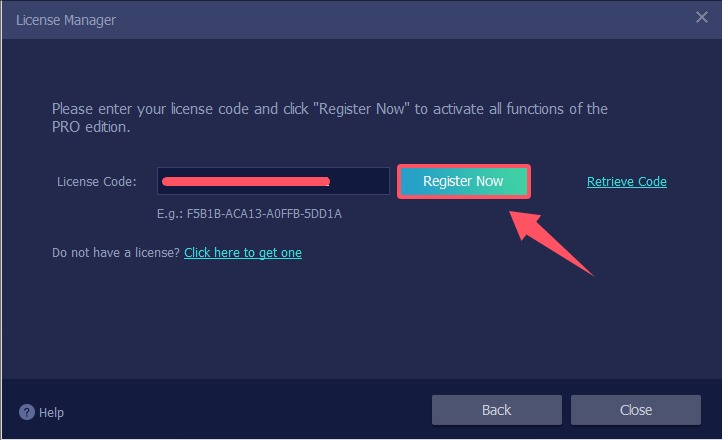
Task: Click the 'Do not have a license?' text
Action: pyautogui.click(x=116, y=252)
